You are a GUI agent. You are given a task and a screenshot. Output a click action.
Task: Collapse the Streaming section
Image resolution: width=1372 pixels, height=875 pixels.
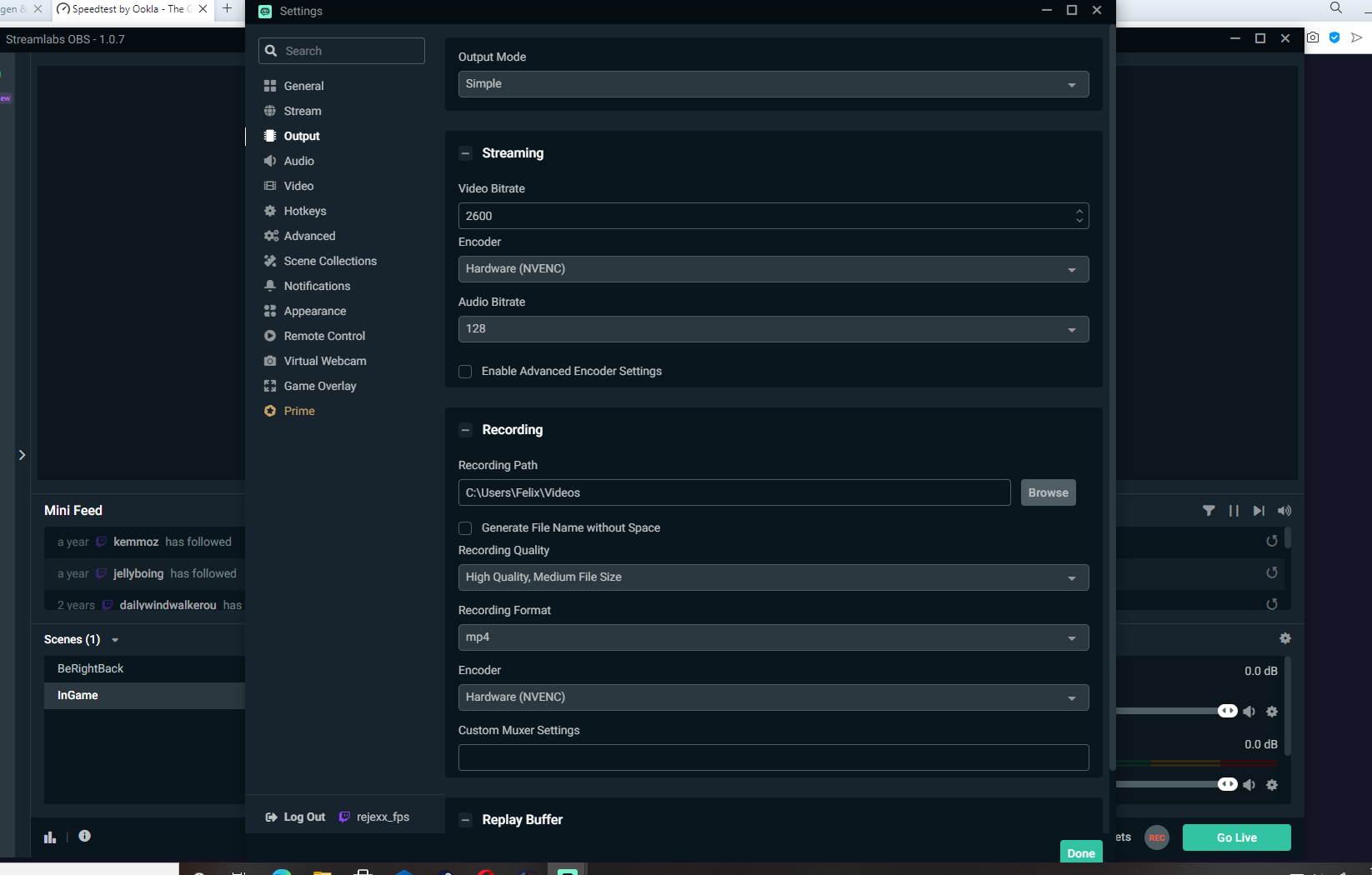[466, 153]
